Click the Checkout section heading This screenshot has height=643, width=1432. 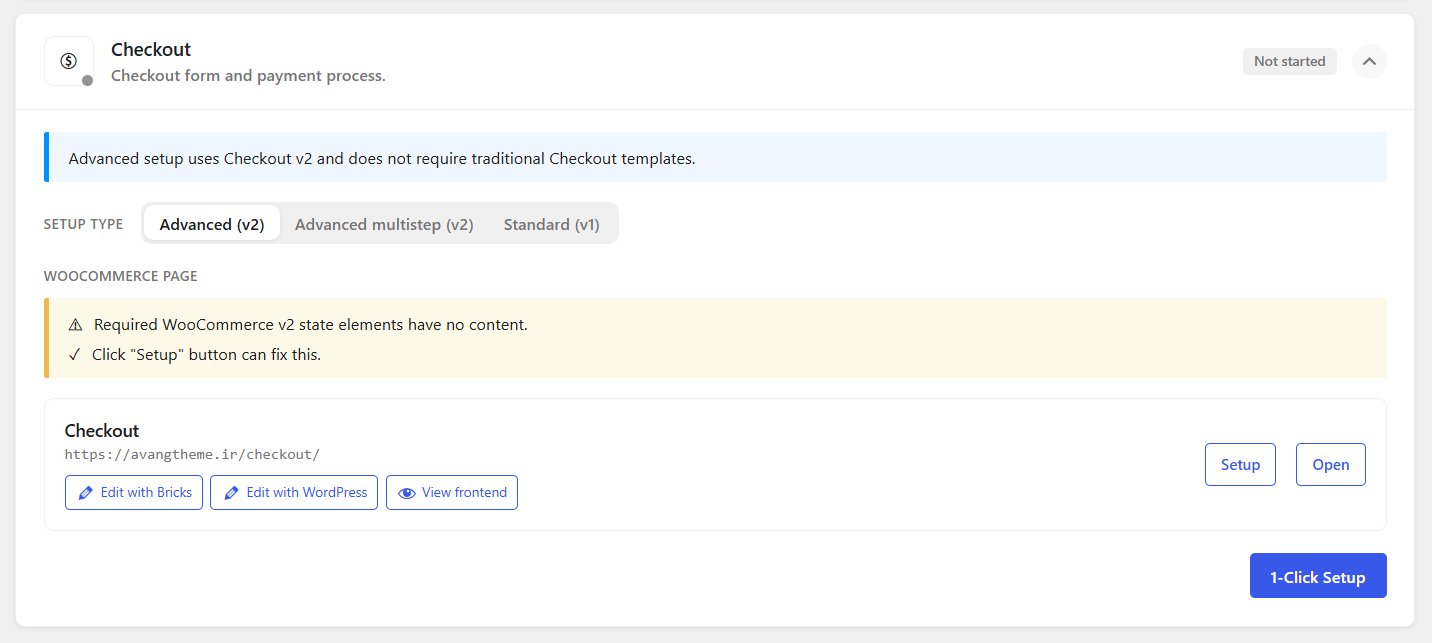pyautogui.click(x=151, y=49)
